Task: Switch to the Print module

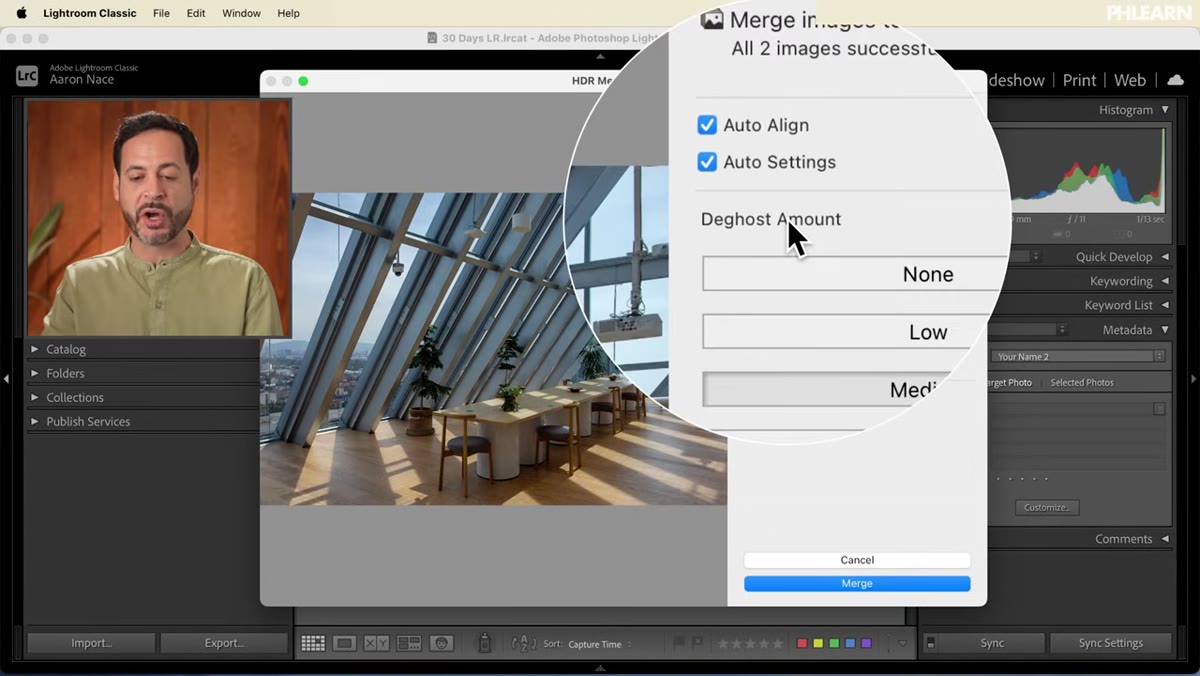Action: point(1079,80)
